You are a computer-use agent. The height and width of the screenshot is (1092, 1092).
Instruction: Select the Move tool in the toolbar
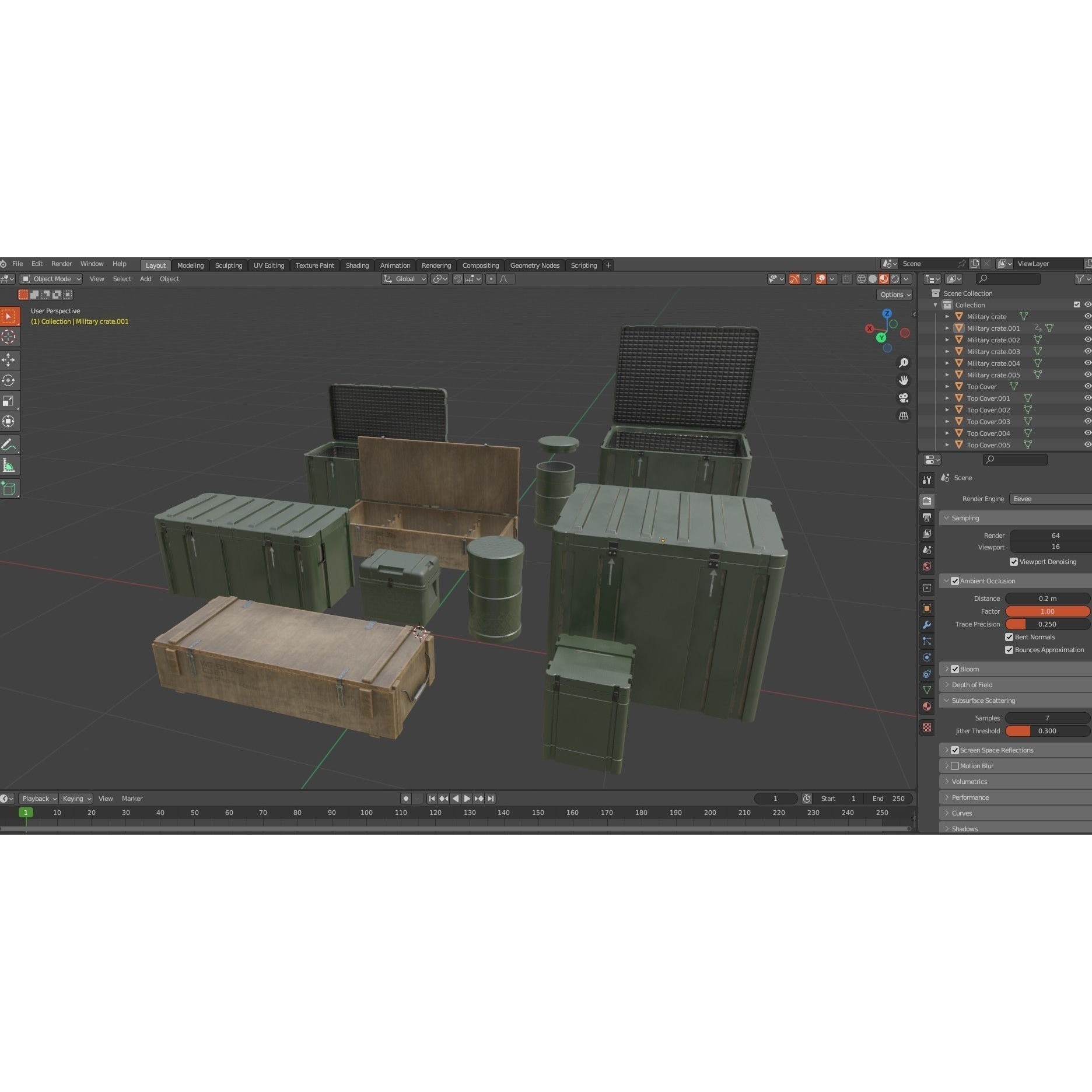9,360
